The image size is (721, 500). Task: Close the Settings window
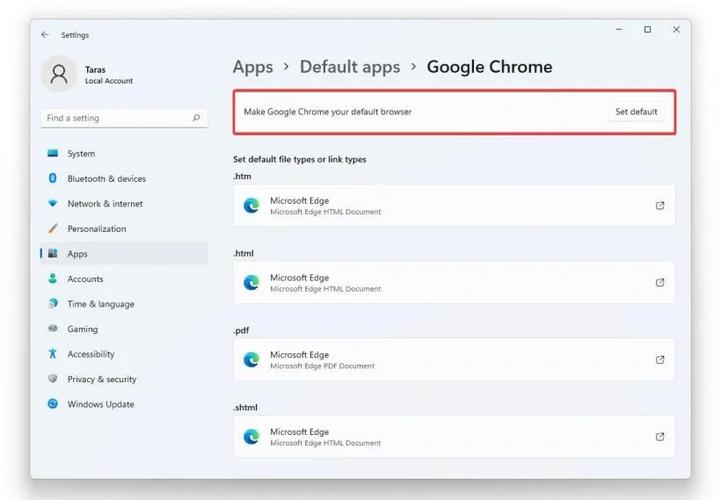click(676, 29)
